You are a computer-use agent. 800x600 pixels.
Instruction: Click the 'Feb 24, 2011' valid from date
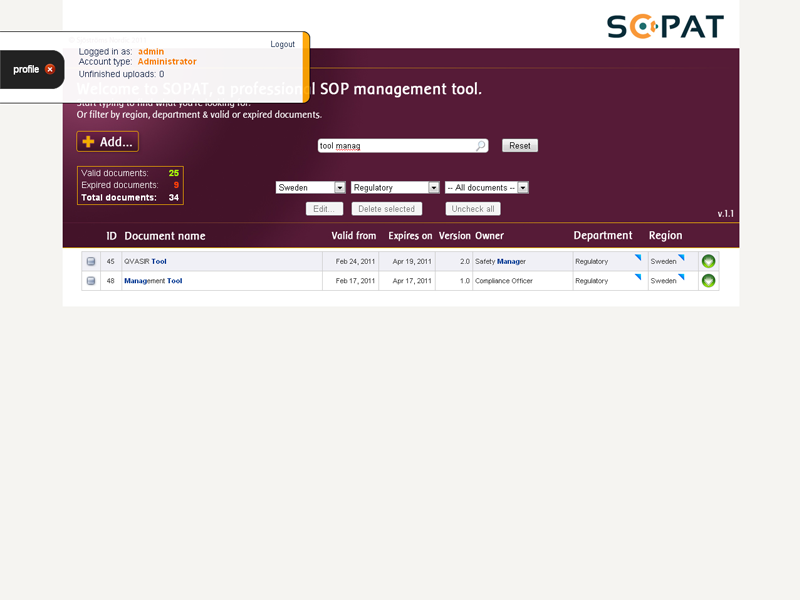point(355,261)
